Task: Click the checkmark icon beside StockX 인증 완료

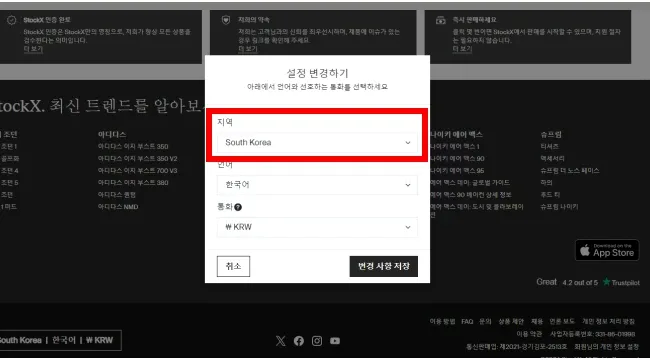Action: (12, 20)
